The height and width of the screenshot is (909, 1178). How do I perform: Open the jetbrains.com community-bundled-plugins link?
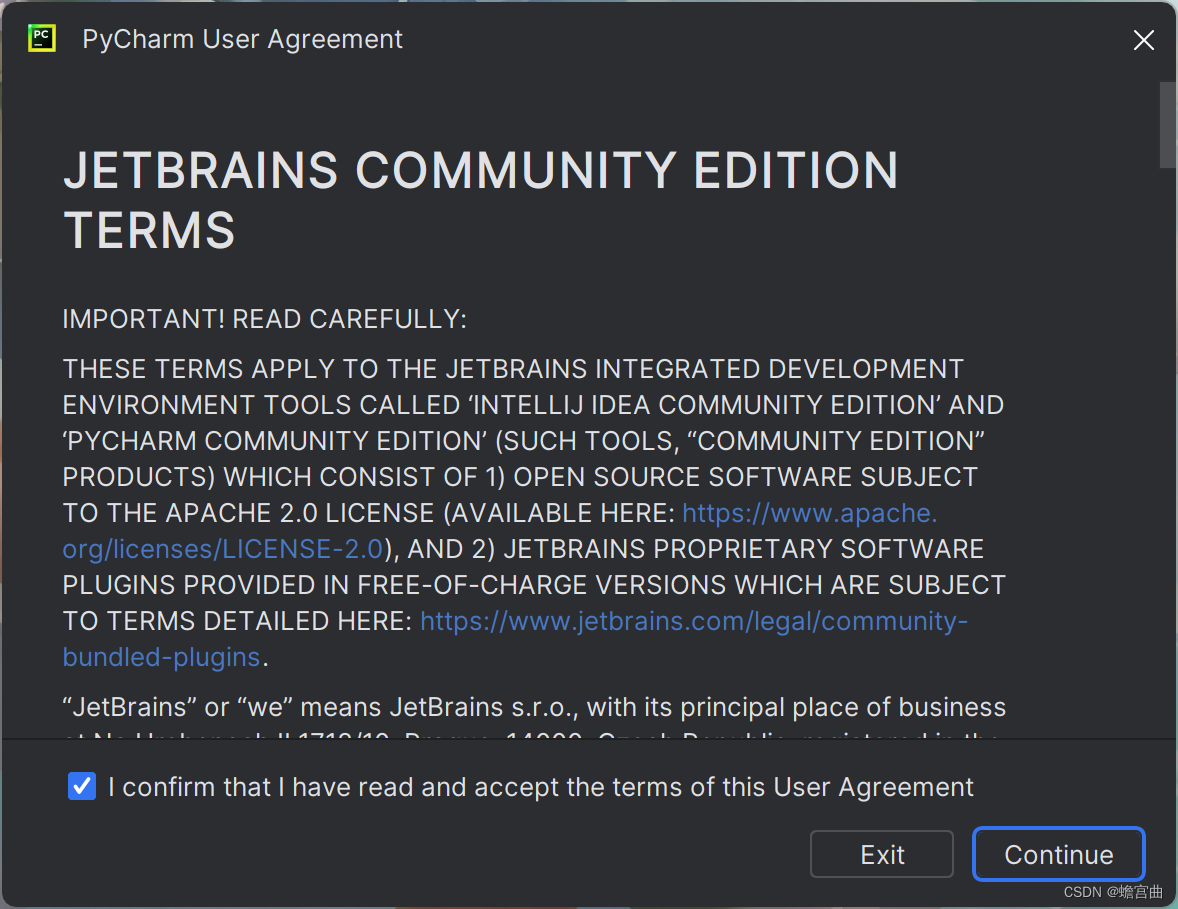(693, 621)
